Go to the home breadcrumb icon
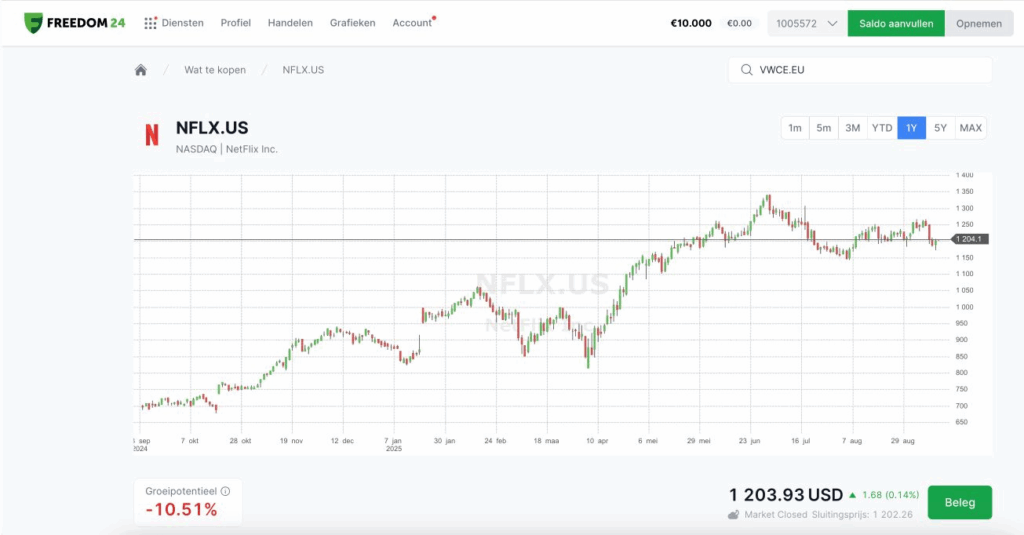The width and height of the screenshot is (1024, 535). click(141, 70)
